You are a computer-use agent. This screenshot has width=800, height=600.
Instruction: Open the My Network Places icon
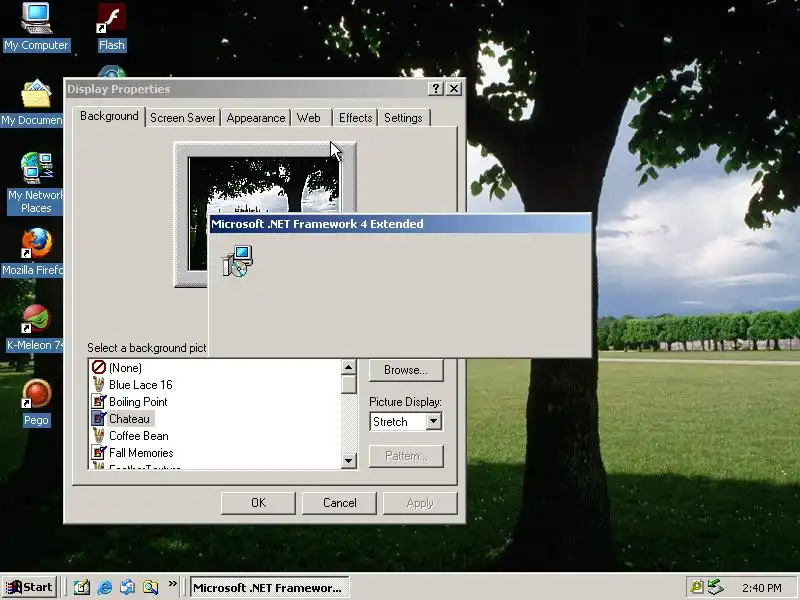click(x=36, y=168)
